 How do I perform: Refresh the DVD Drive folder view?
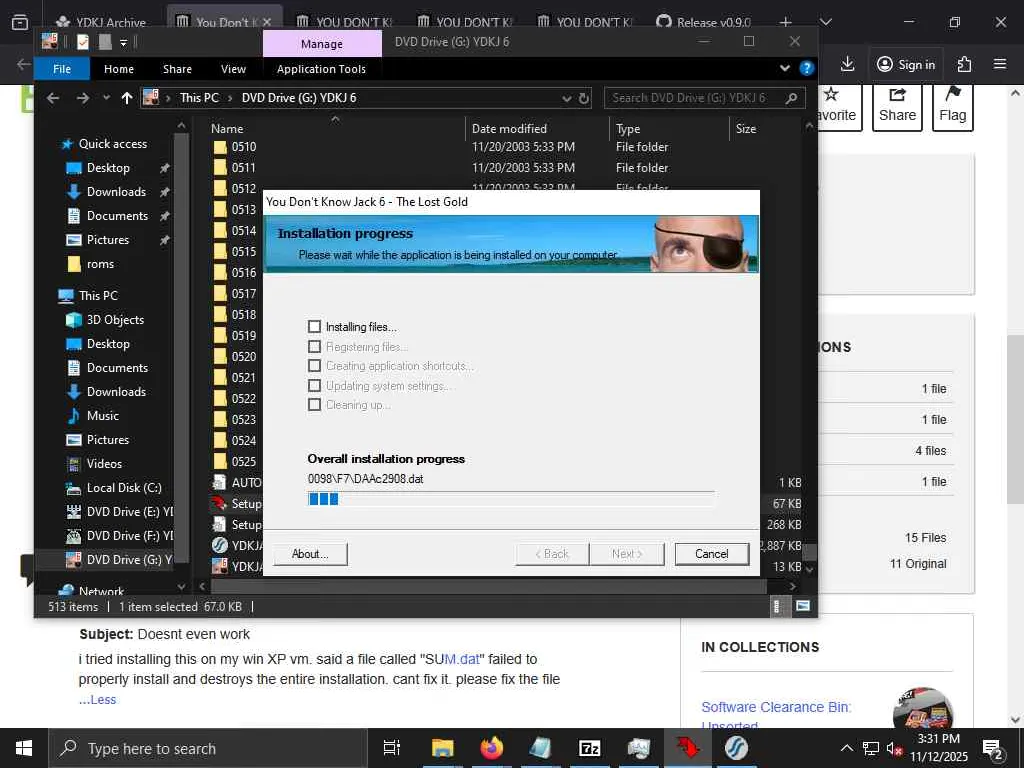click(x=584, y=99)
